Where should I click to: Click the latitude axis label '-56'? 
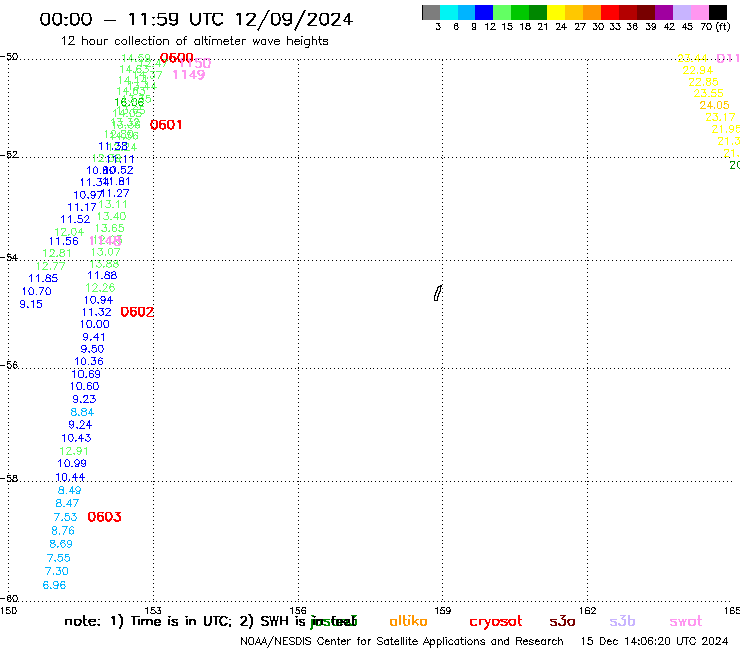click(9, 365)
